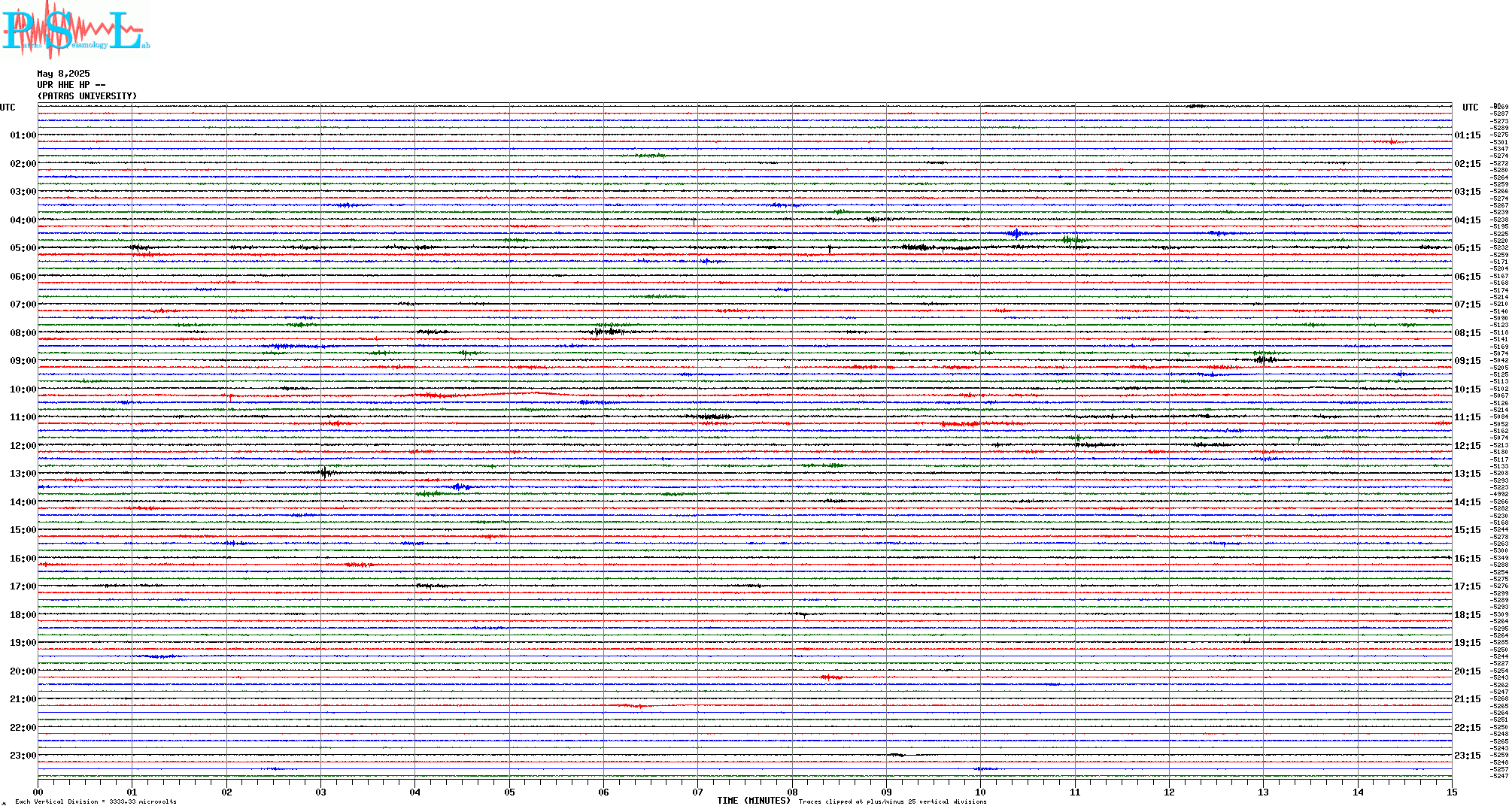Click the '06' minute tick label
Screen dimensions: 1512x812
(x=603, y=792)
